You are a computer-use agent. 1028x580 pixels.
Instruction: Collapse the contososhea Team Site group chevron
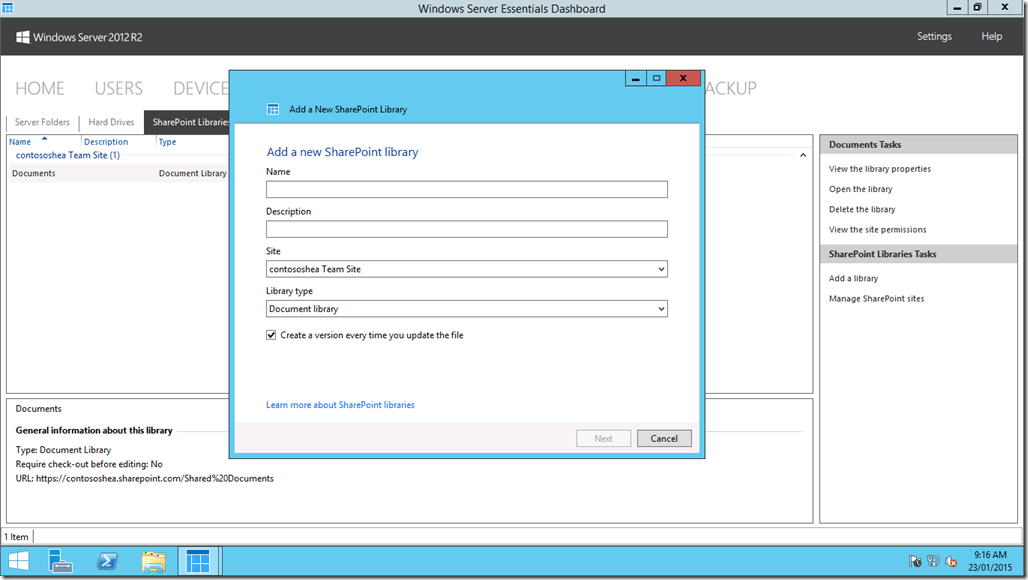point(803,155)
